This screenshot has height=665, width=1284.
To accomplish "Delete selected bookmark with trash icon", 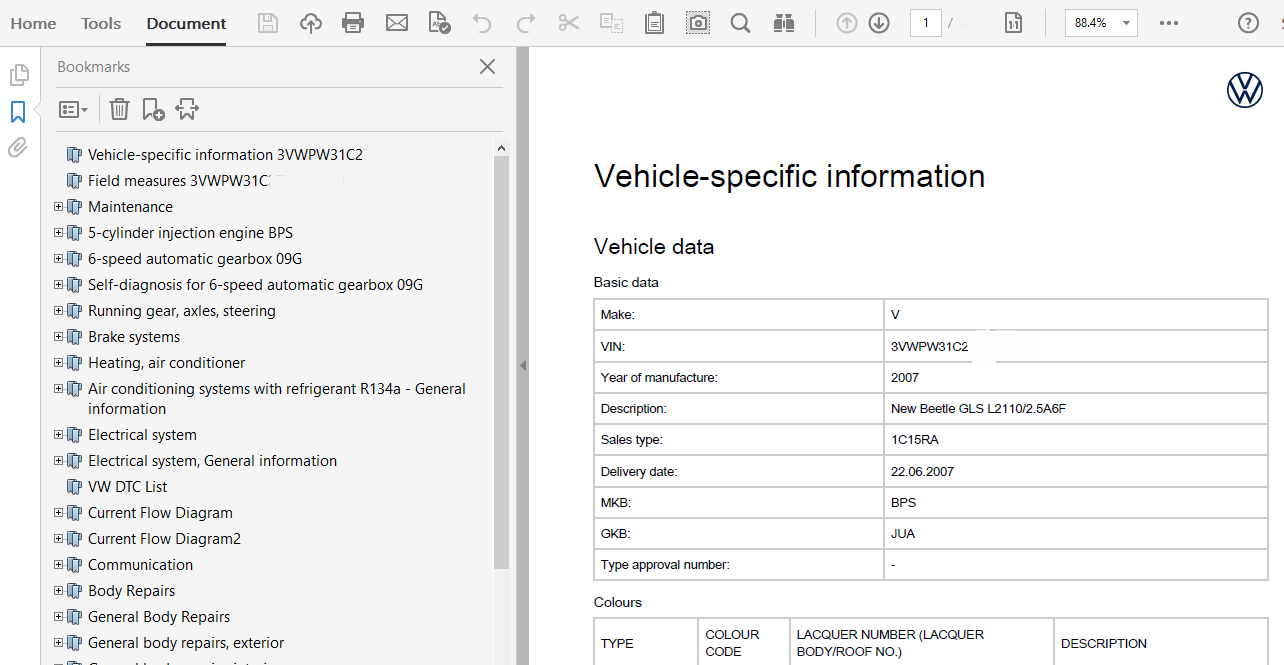I will click(x=119, y=109).
